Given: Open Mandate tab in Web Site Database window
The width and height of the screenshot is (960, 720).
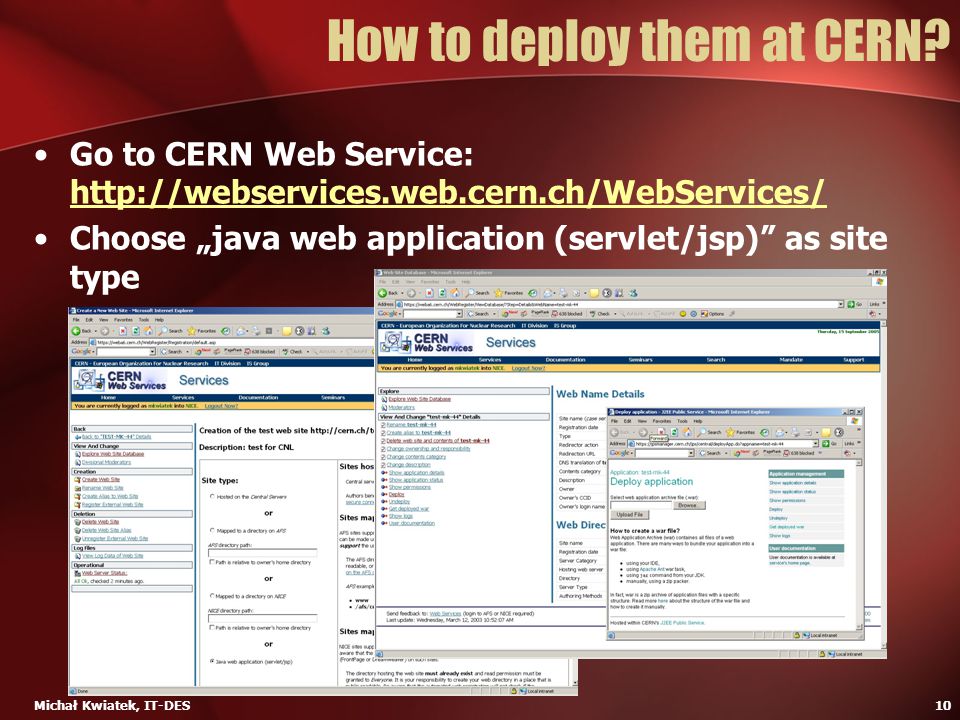Looking at the screenshot, I should tap(791, 360).
